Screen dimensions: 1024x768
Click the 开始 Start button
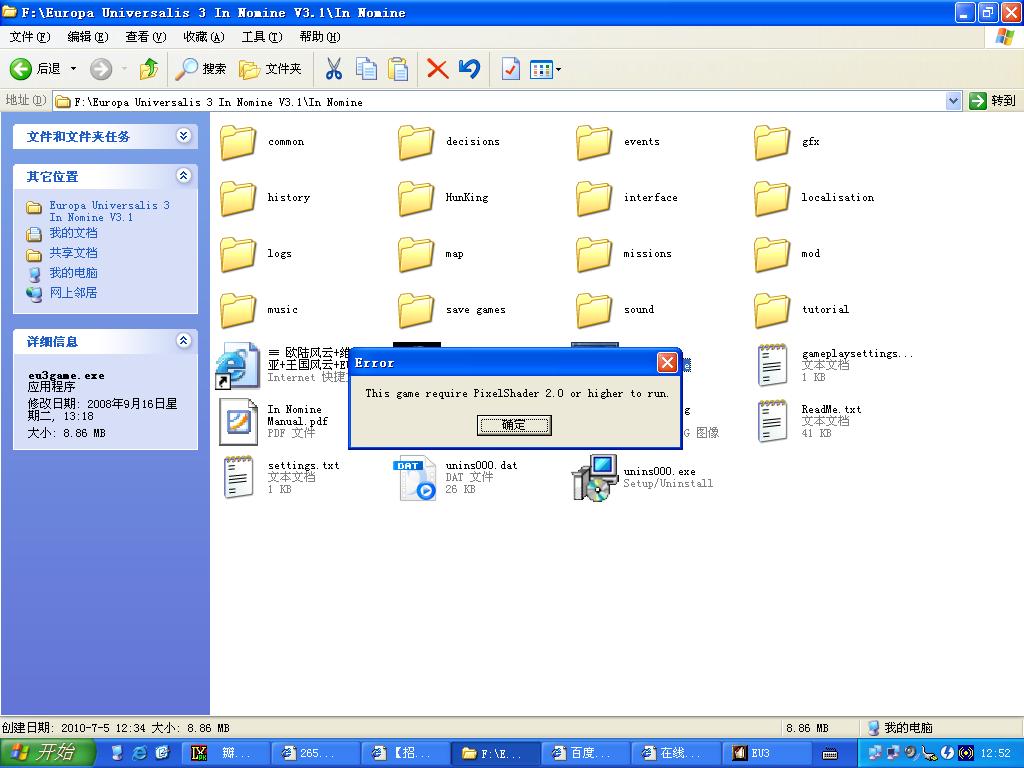[x=44, y=753]
